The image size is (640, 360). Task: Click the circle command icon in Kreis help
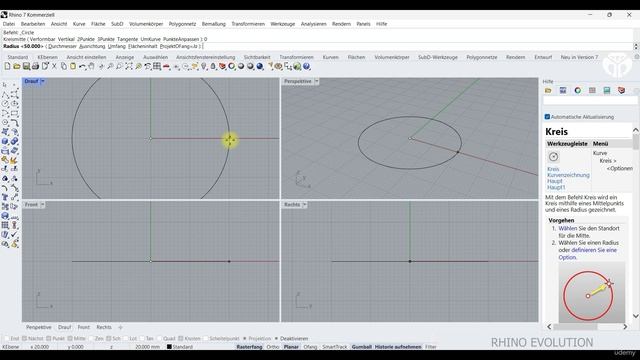click(x=553, y=157)
